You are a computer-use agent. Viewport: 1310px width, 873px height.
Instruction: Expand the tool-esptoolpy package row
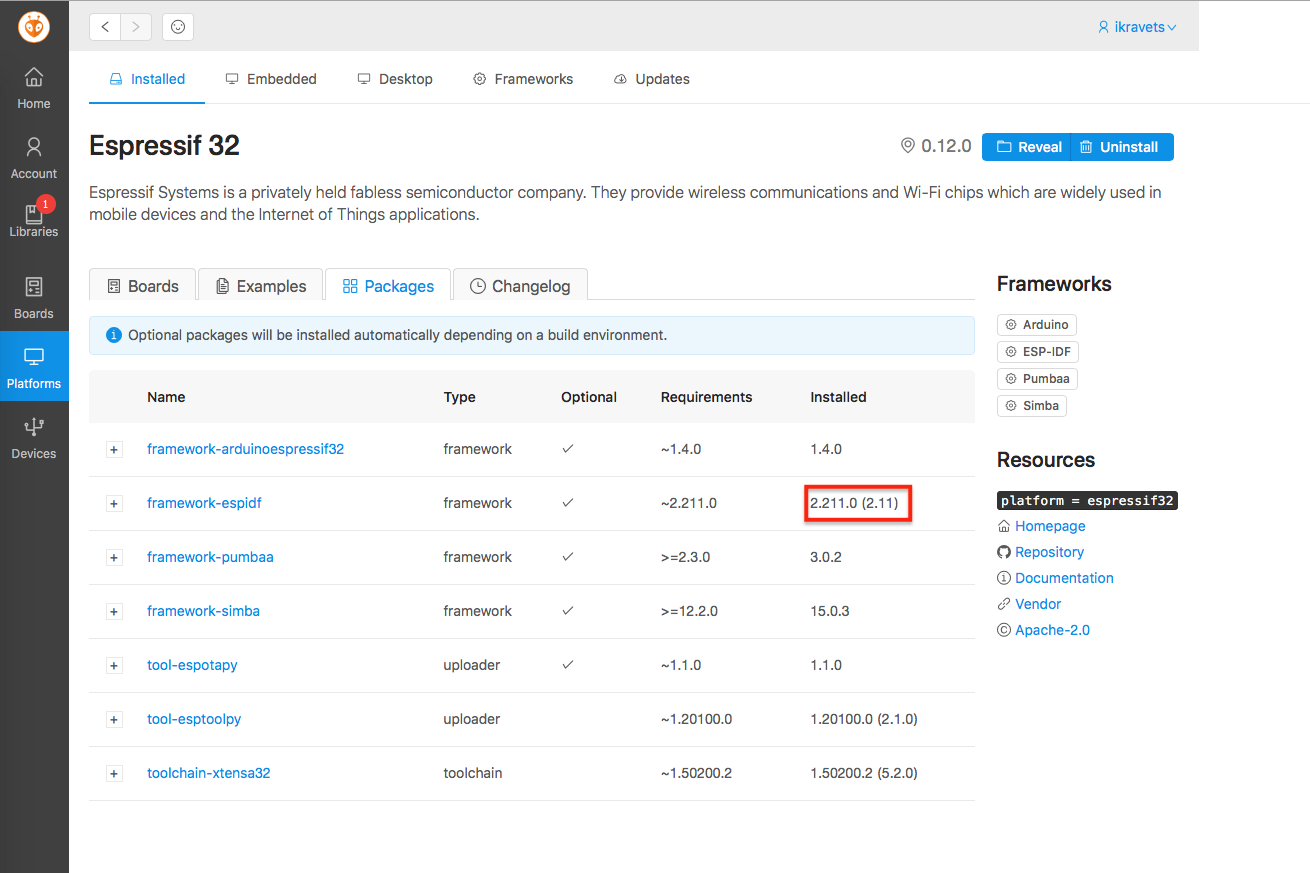[113, 719]
